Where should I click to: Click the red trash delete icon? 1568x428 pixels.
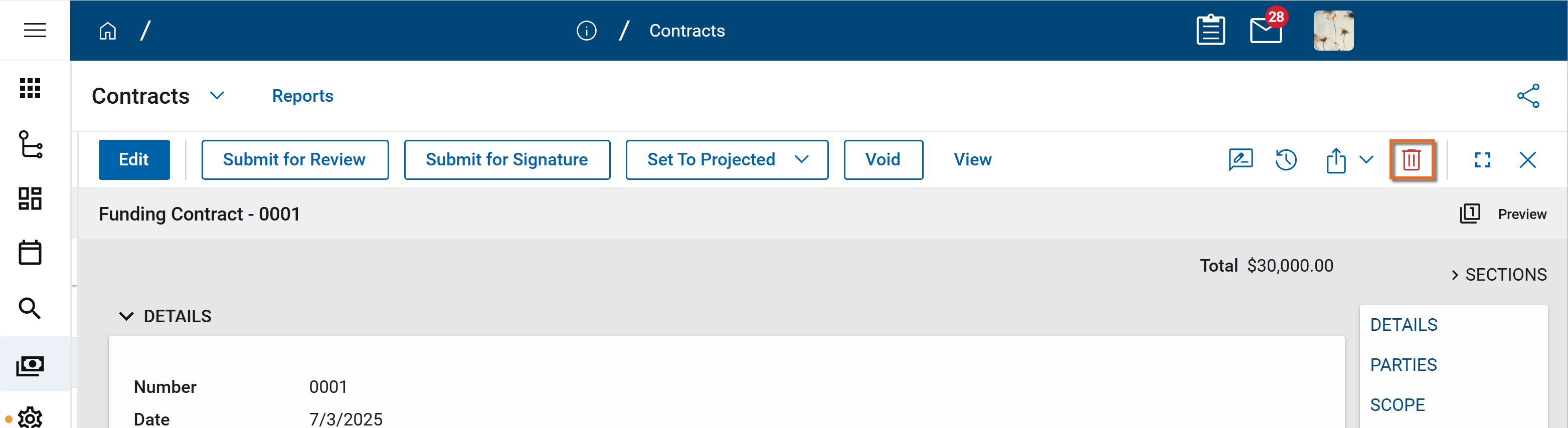[1412, 160]
